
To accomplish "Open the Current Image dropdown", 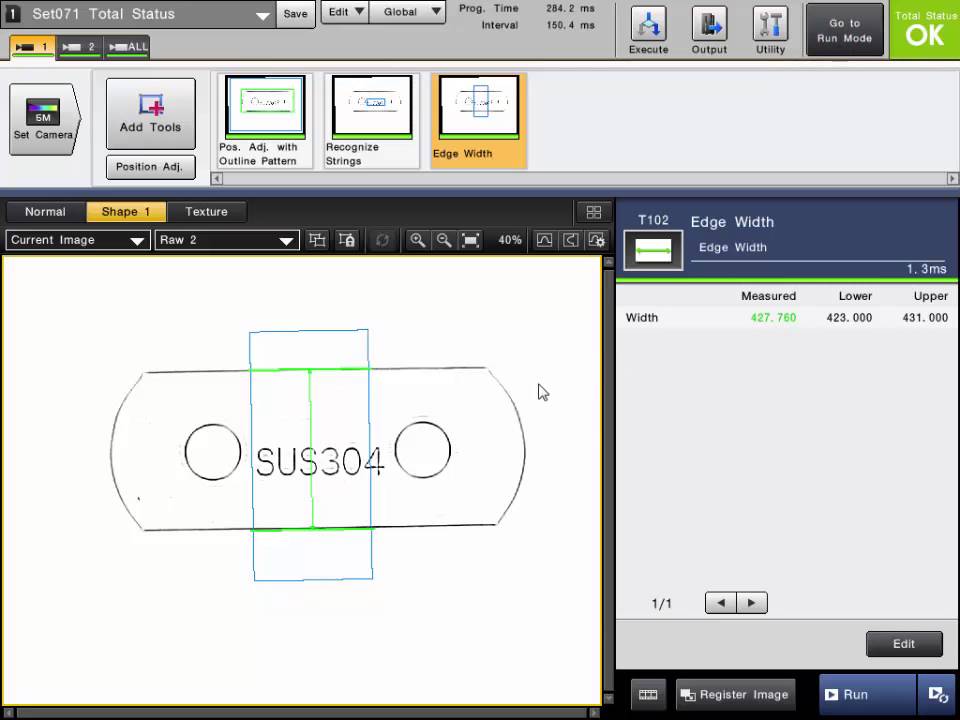I will tap(77, 240).
